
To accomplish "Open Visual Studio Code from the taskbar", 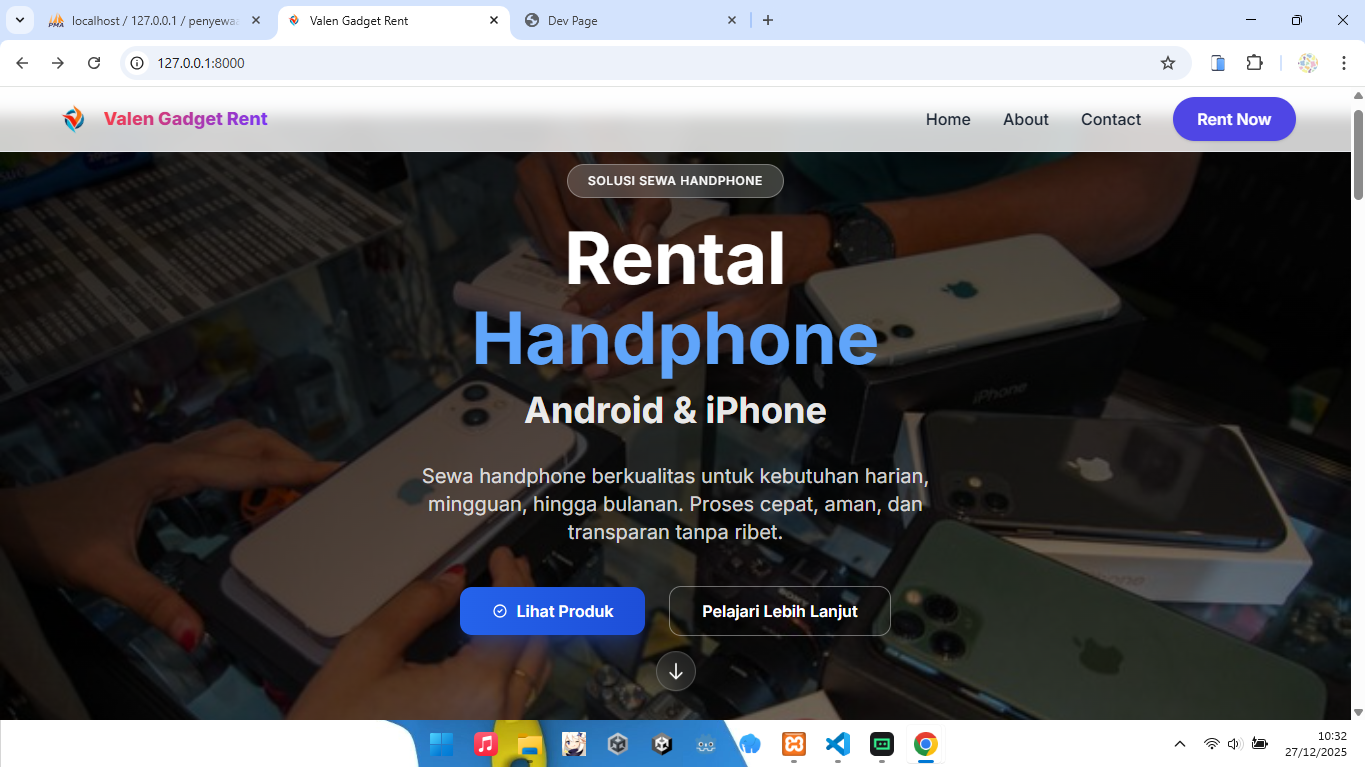I will coord(838,744).
